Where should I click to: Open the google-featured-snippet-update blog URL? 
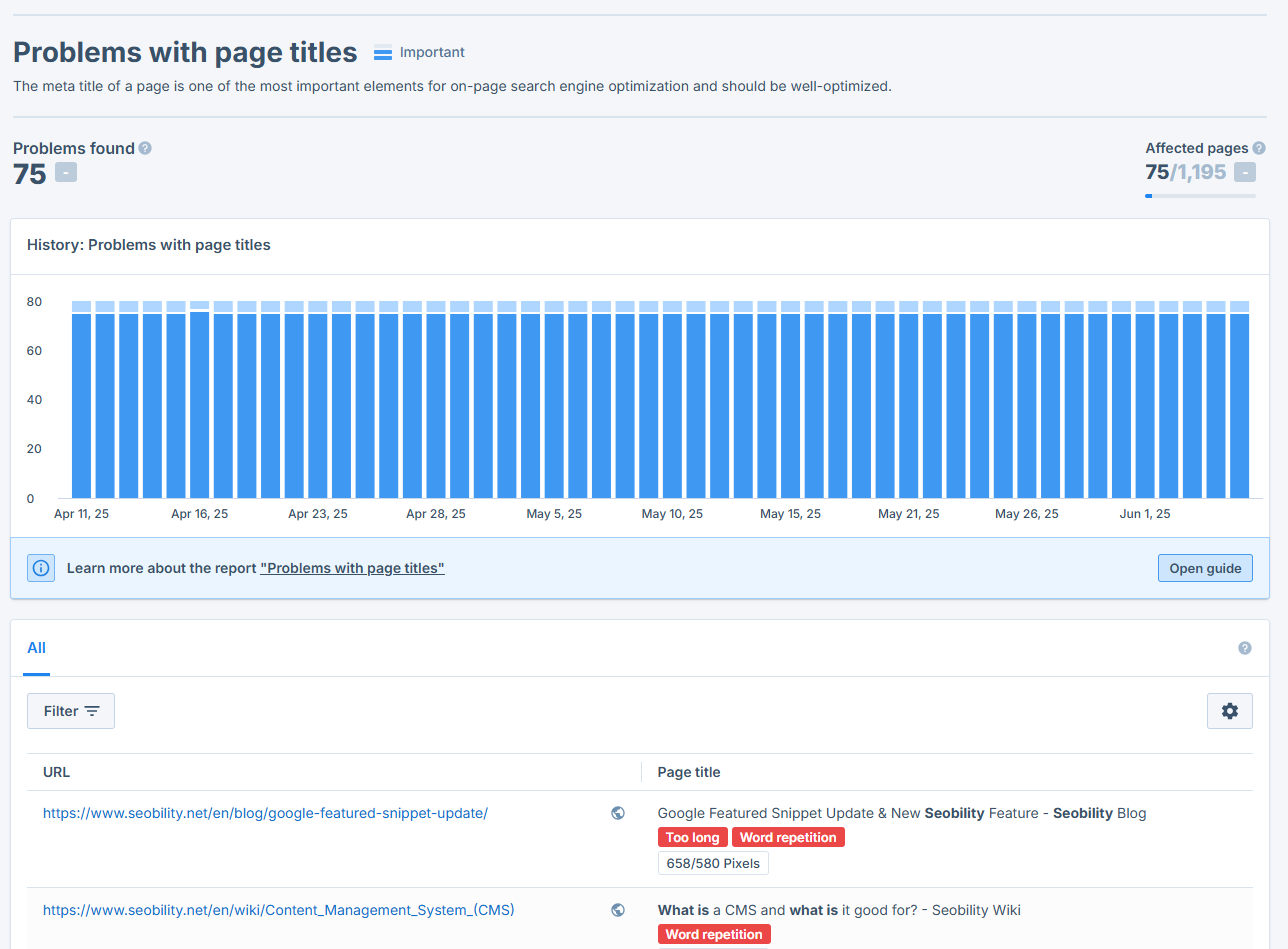coord(266,813)
